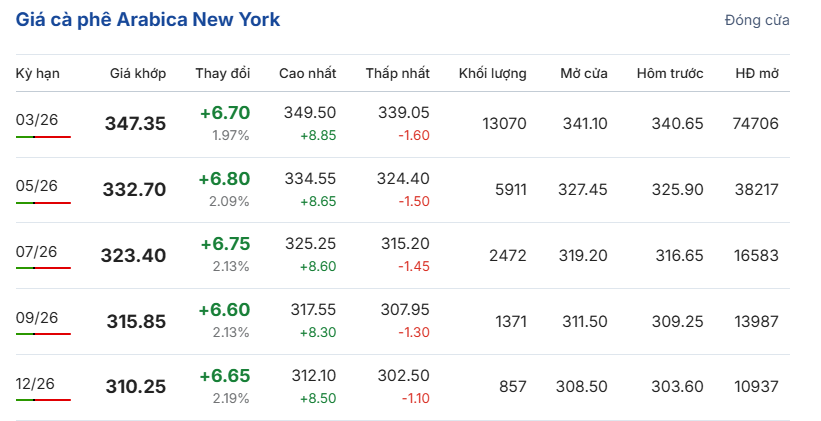
Task: Click the 05/26 contract term
Action: pos(37,185)
